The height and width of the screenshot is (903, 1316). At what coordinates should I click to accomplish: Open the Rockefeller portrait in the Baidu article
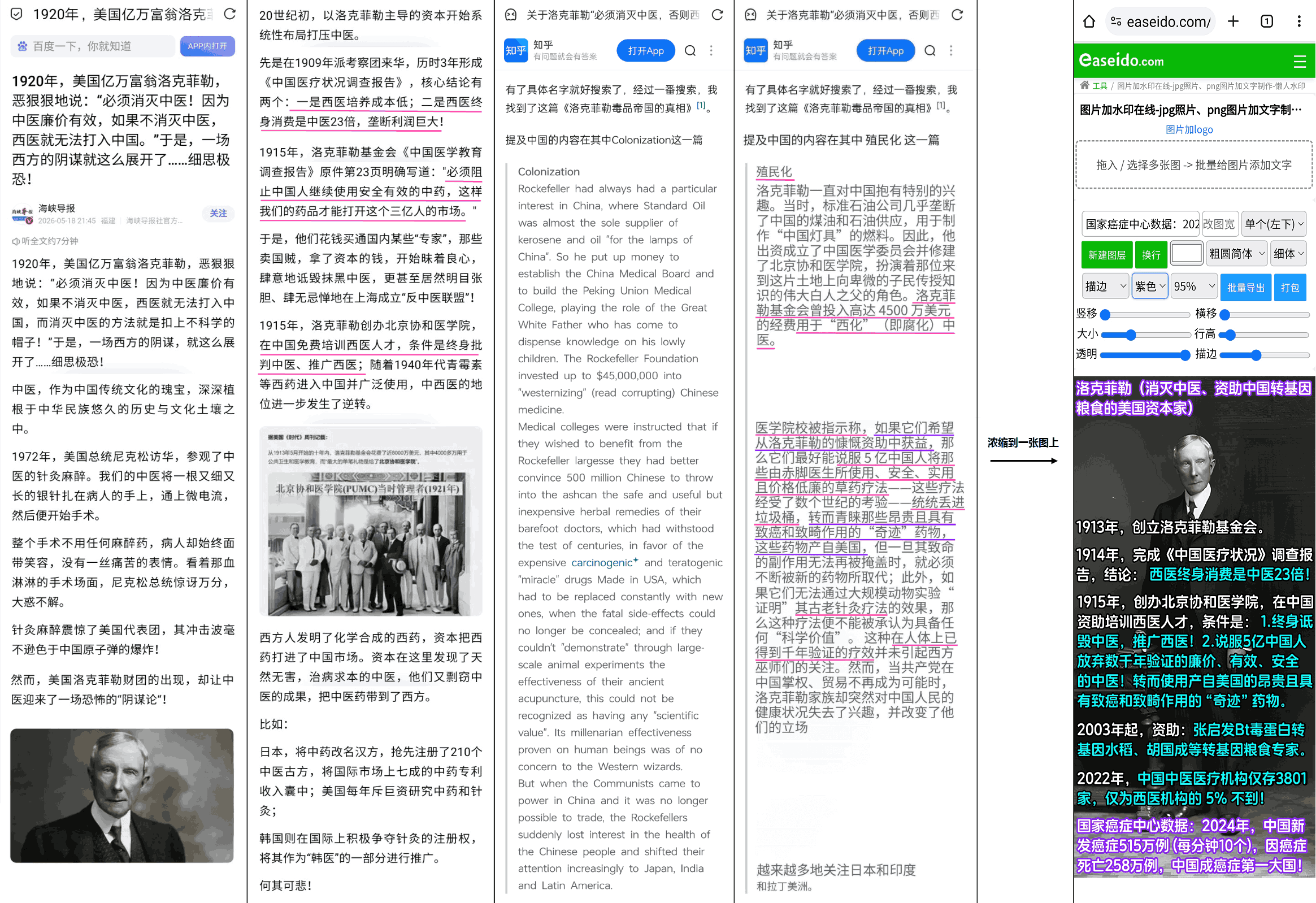(121, 796)
